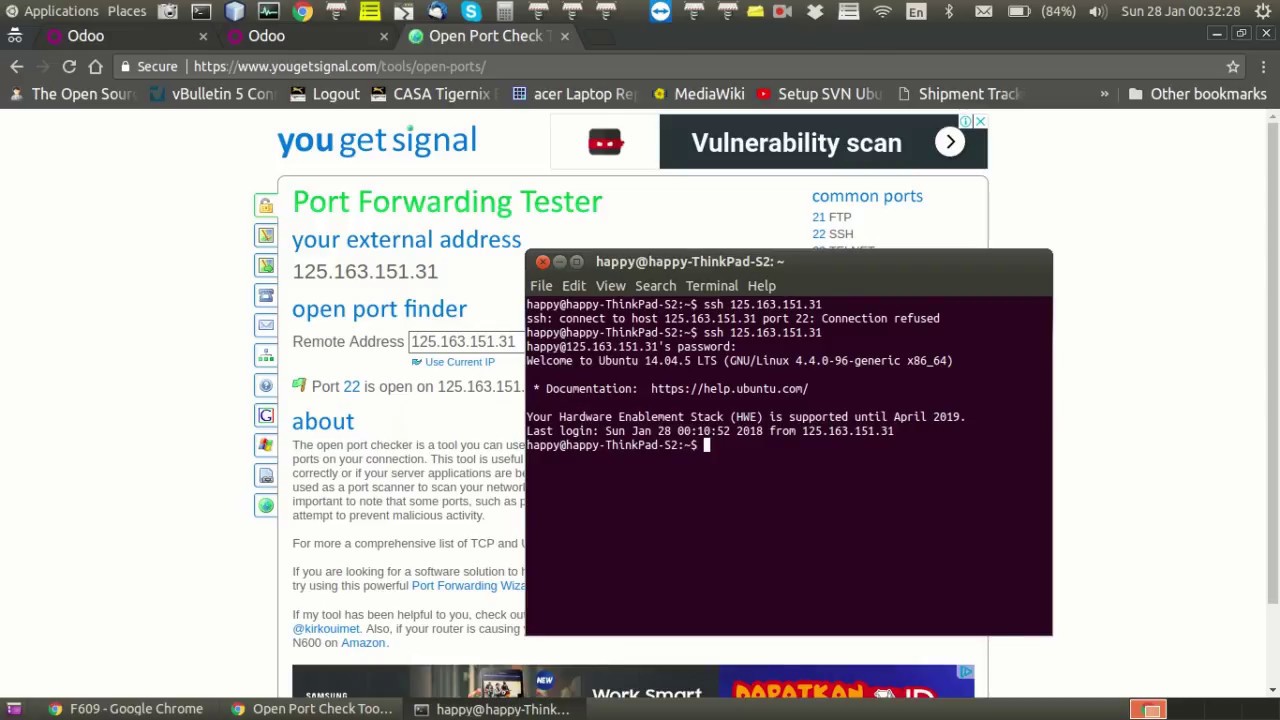Viewport: 1280px width, 720px height.
Task: Open the Other bookmarks folder
Action: pos(1197,94)
